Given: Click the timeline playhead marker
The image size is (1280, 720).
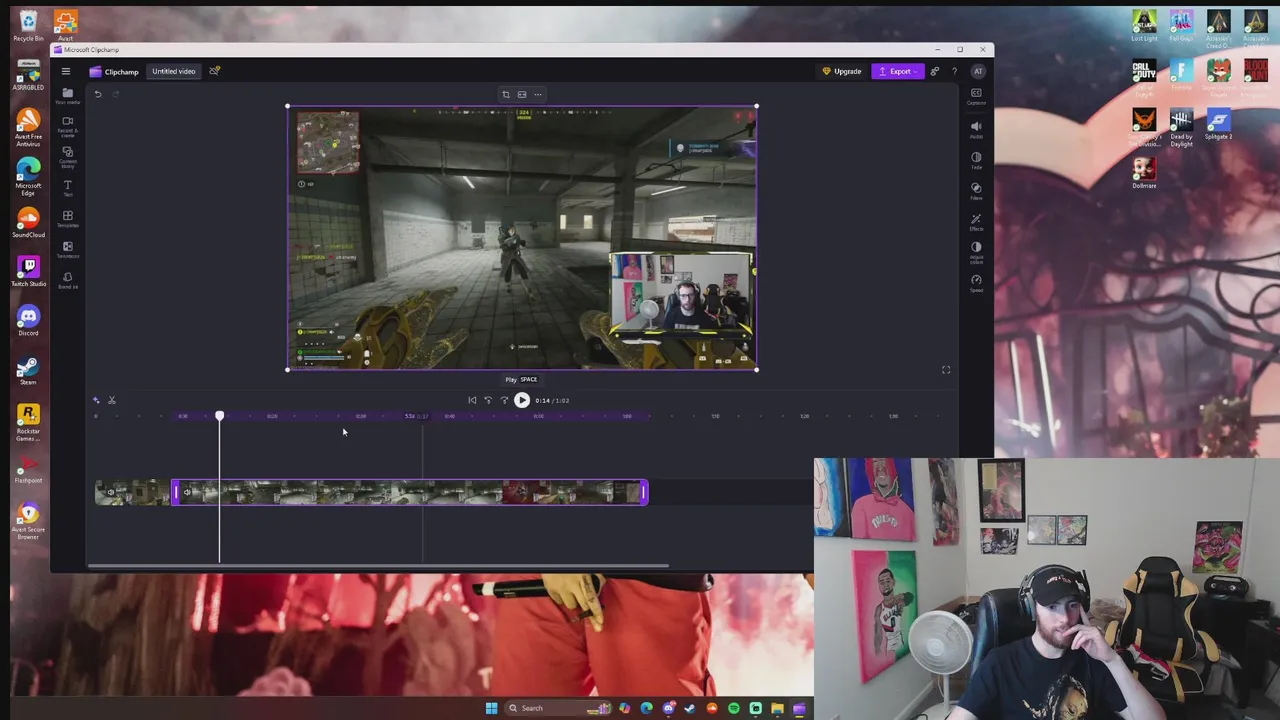Looking at the screenshot, I should coord(220,415).
